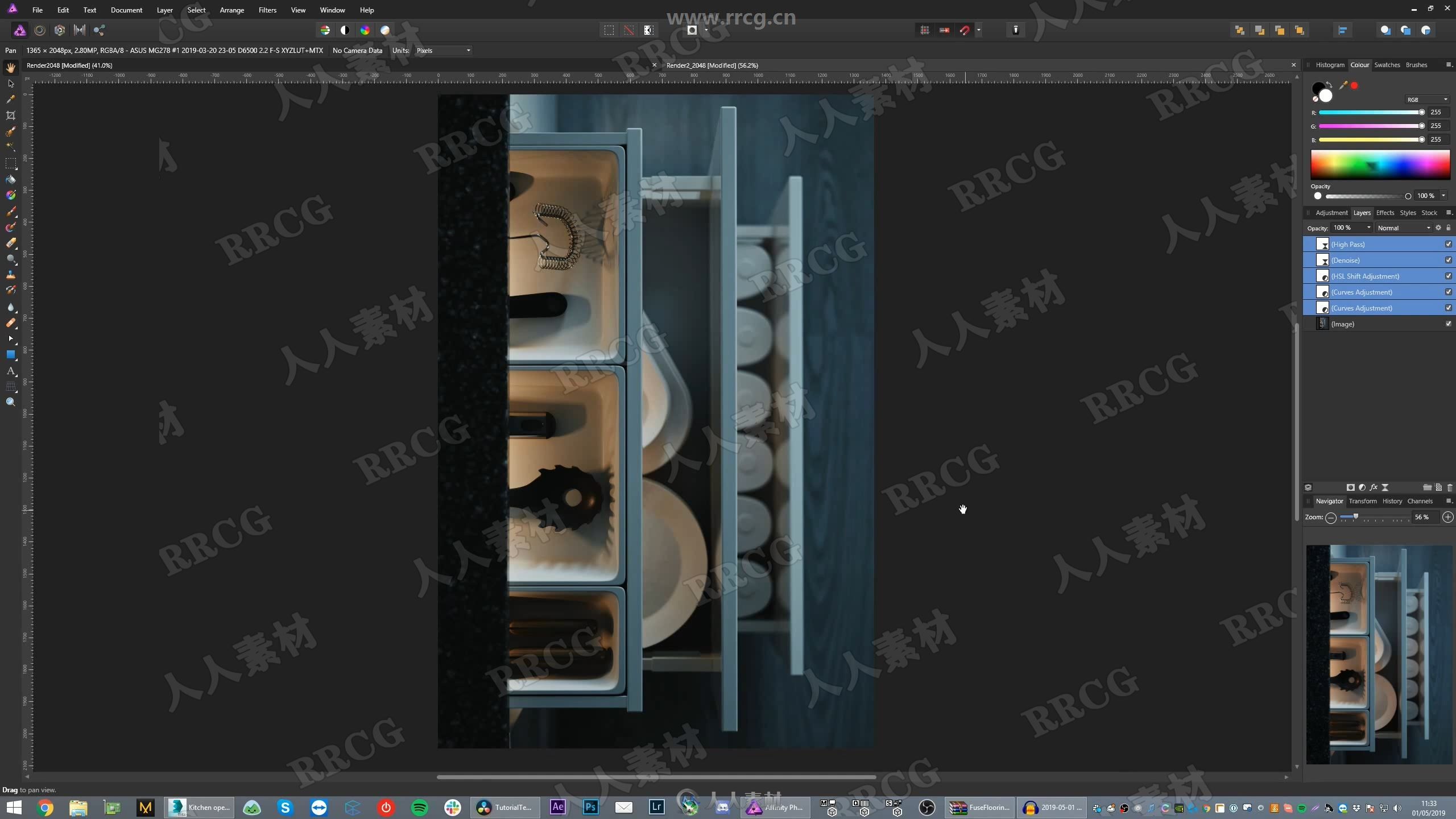The height and width of the screenshot is (819, 1456).
Task: Switch to the Liquify Persona
Action: point(40,30)
